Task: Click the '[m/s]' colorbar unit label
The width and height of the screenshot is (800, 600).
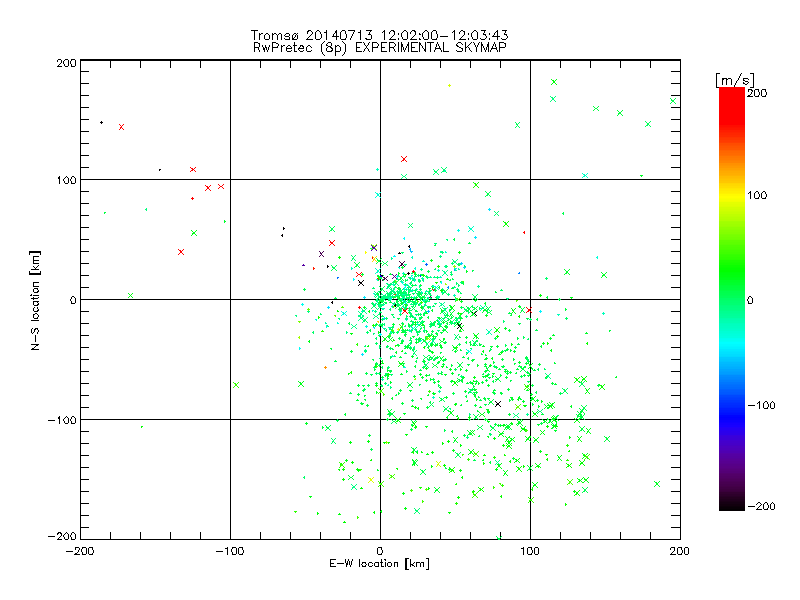Action: tap(735, 80)
